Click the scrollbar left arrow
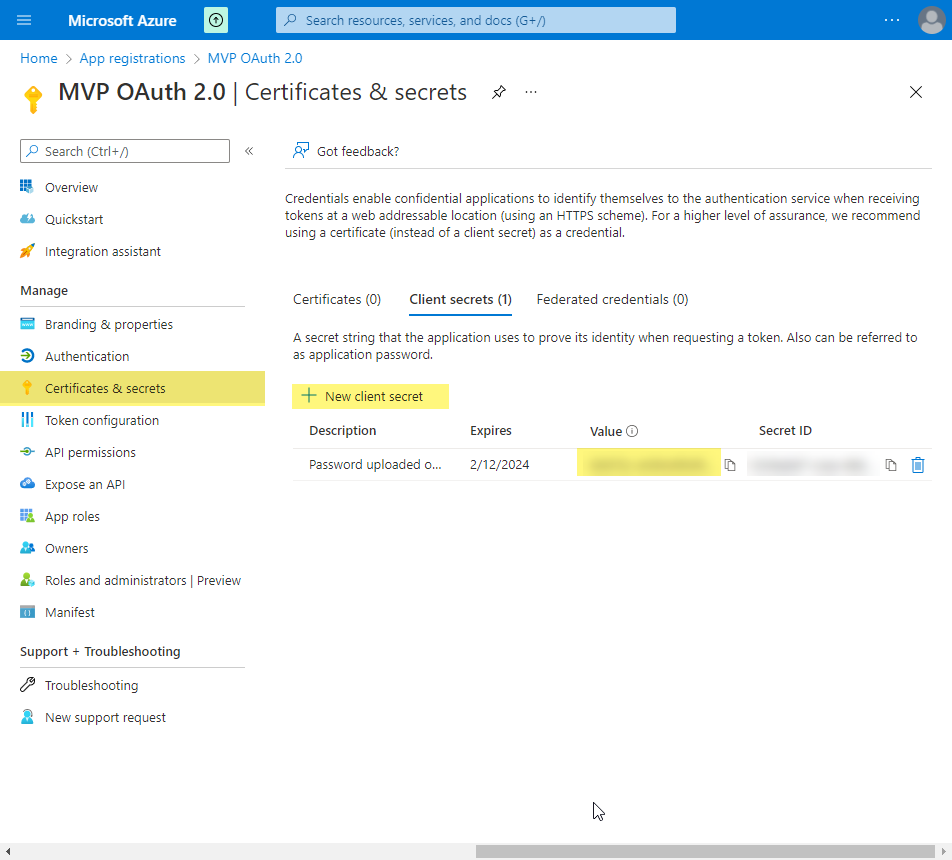952x860 pixels. [x=7, y=851]
